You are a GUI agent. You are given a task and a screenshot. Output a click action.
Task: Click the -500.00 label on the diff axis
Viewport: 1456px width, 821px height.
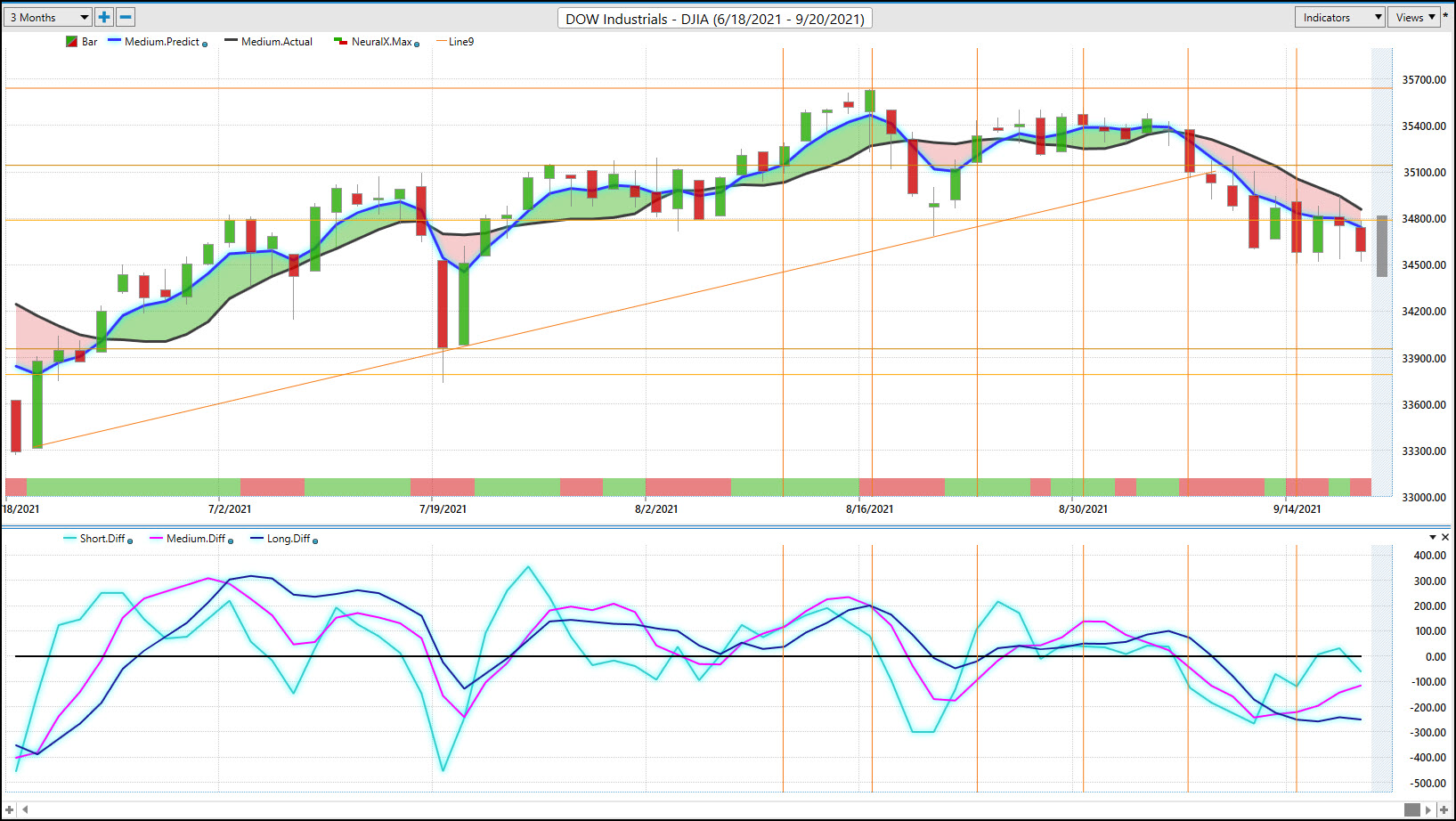coord(1429,784)
